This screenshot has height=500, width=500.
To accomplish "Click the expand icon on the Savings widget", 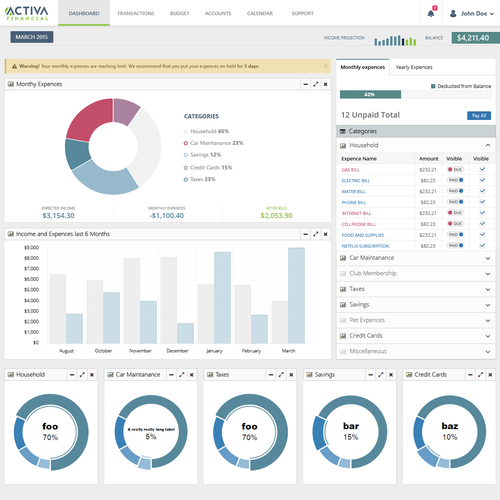I will click(381, 375).
